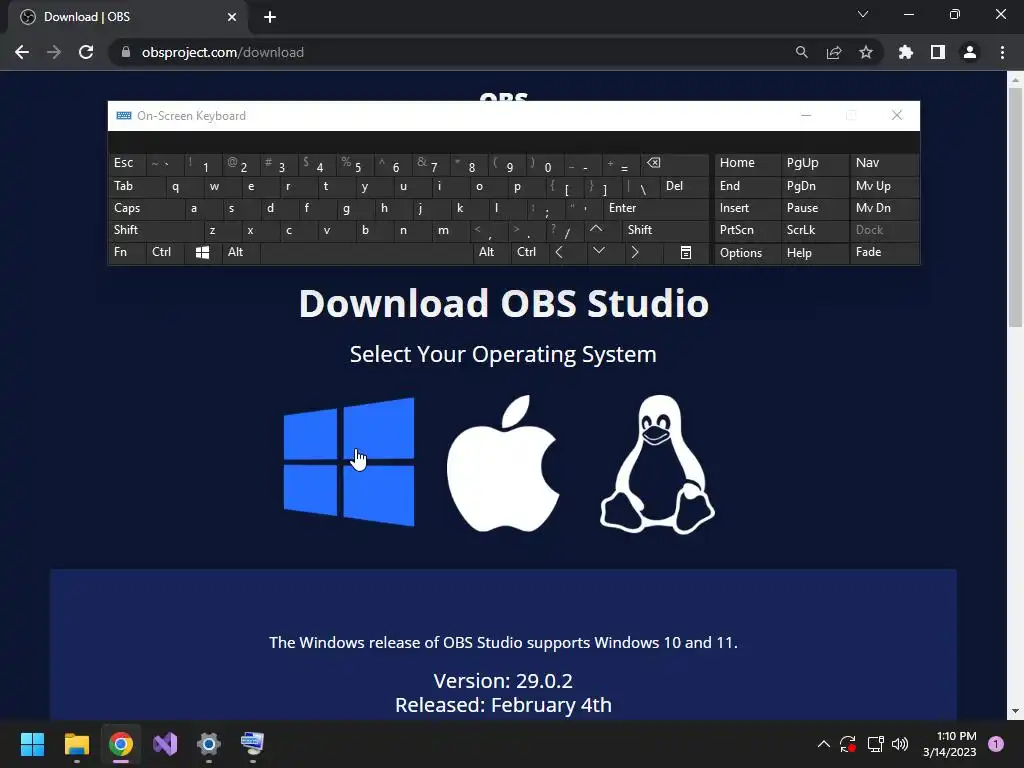Show hidden icons in the system tray
This screenshot has height=768, width=1024.
click(824, 744)
